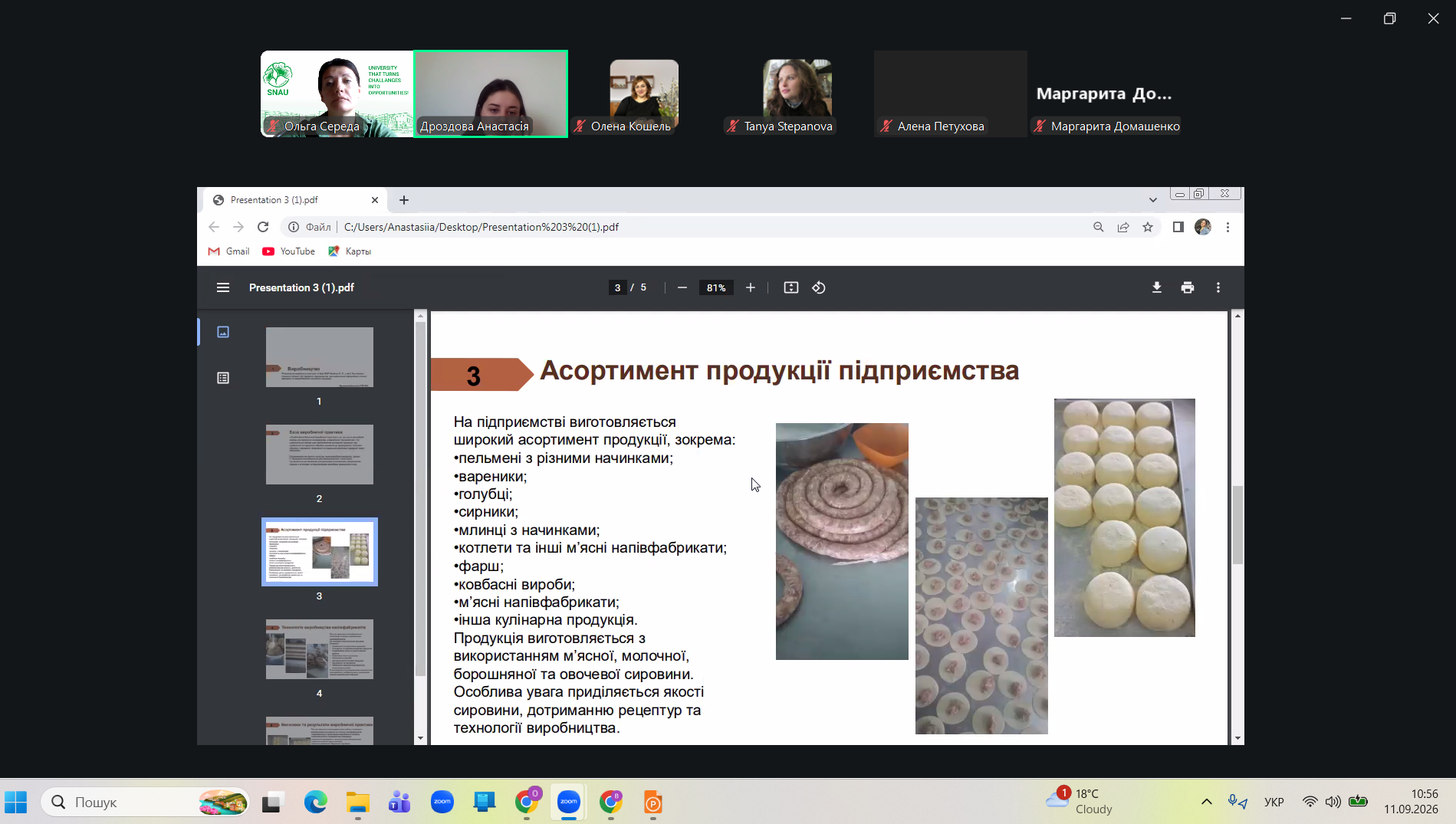Click the PDF download icon
This screenshot has height=824, width=1456.
(x=1156, y=287)
